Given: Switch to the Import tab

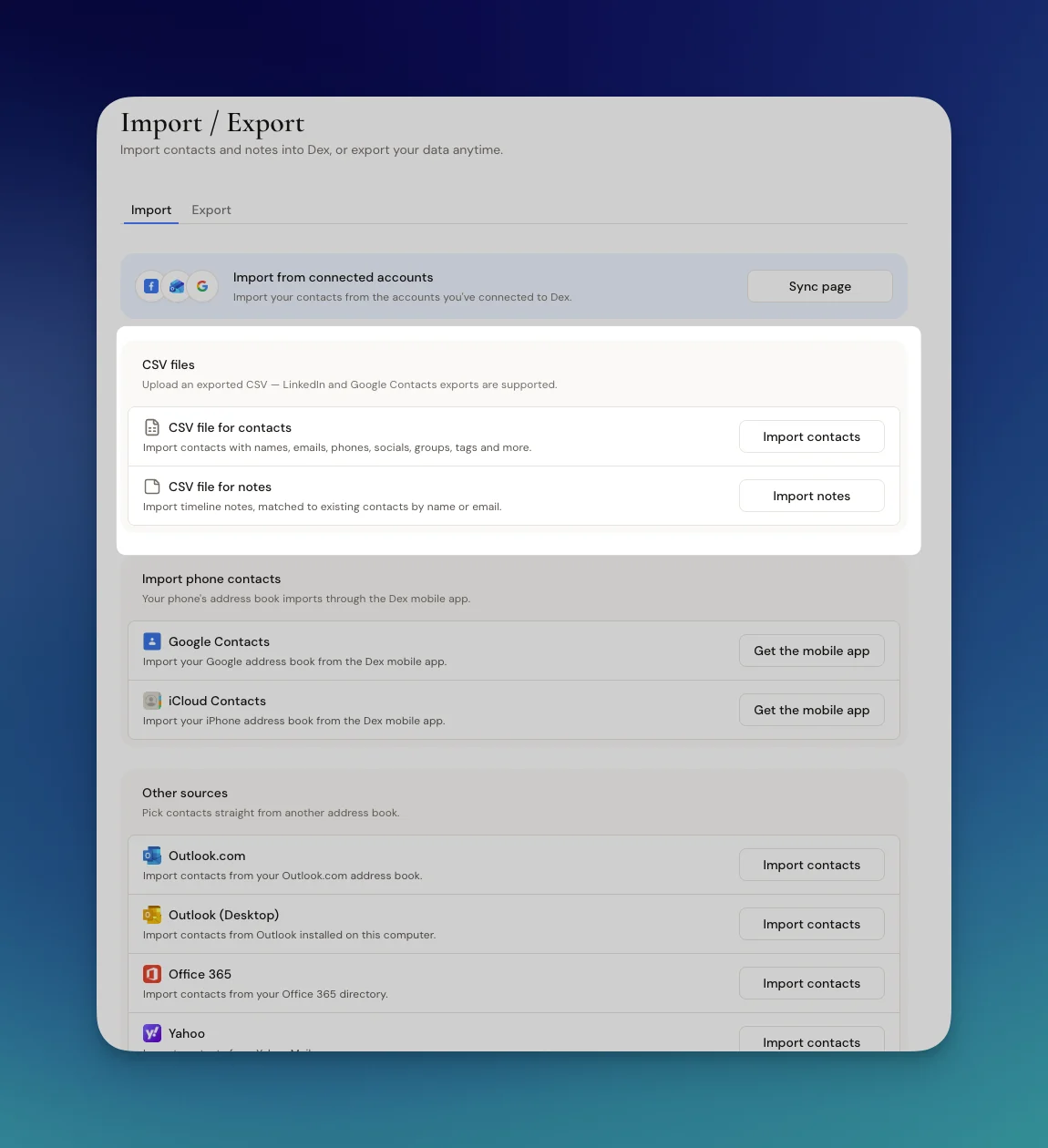Looking at the screenshot, I should click(151, 210).
